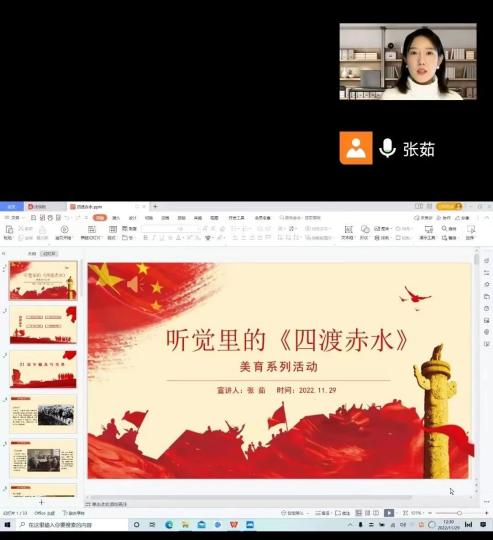This screenshot has width=493, height=540.
Task: Open the Insert ribbon tab
Action: click(116, 218)
